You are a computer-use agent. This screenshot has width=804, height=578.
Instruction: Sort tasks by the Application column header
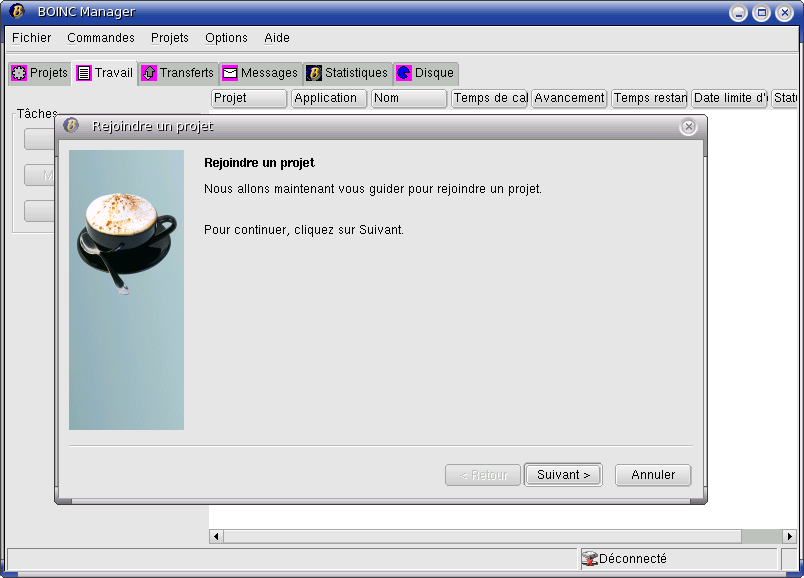click(x=329, y=98)
